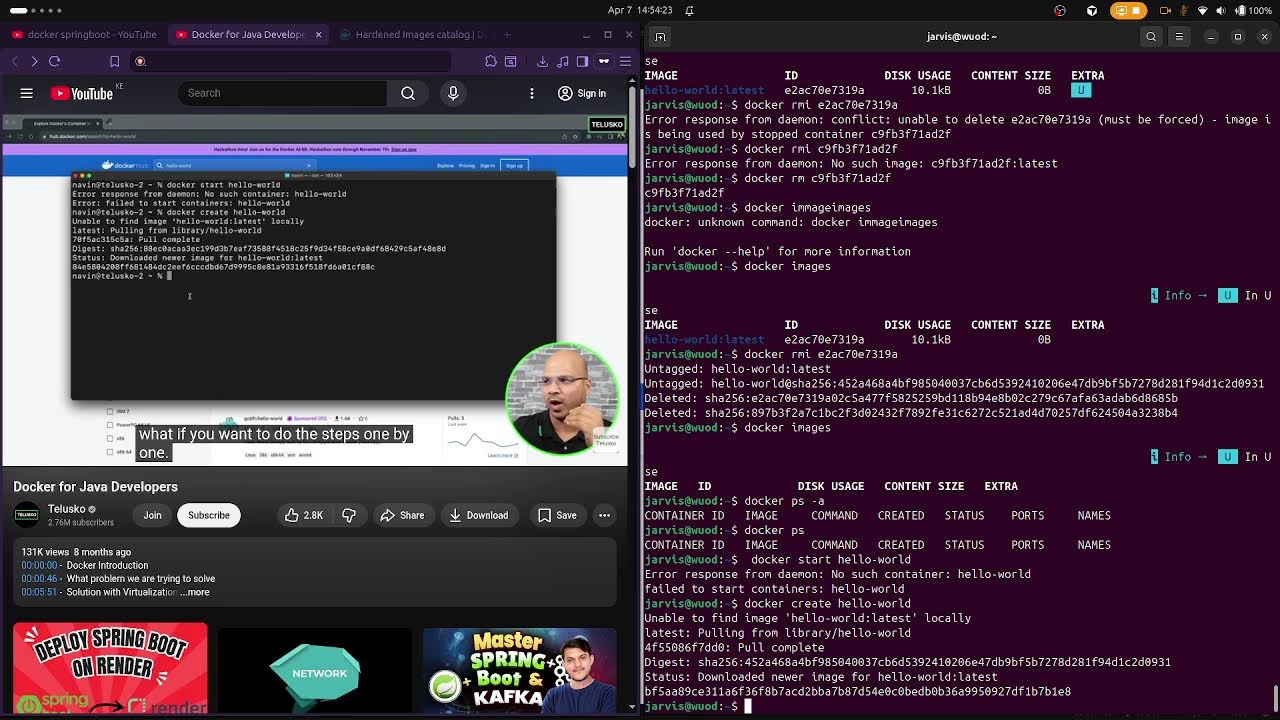Click the YouTube search magnifier button
1280x720 pixels.
click(408, 93)
